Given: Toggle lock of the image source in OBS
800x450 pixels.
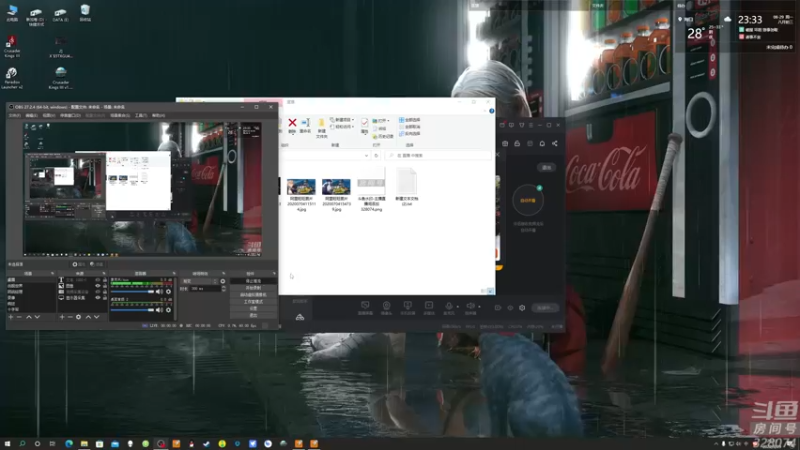Looking at the screenshot, I should pos(105,286).
